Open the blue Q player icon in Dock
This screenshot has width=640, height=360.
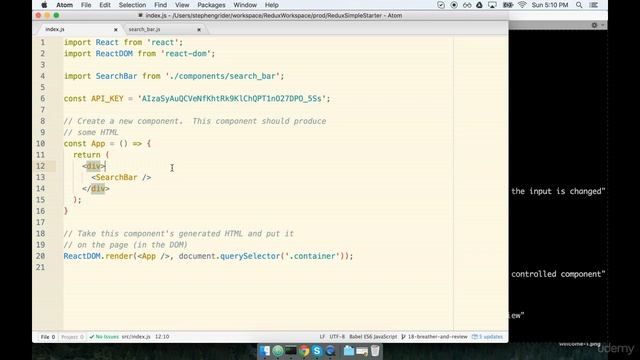click(330, 351)
